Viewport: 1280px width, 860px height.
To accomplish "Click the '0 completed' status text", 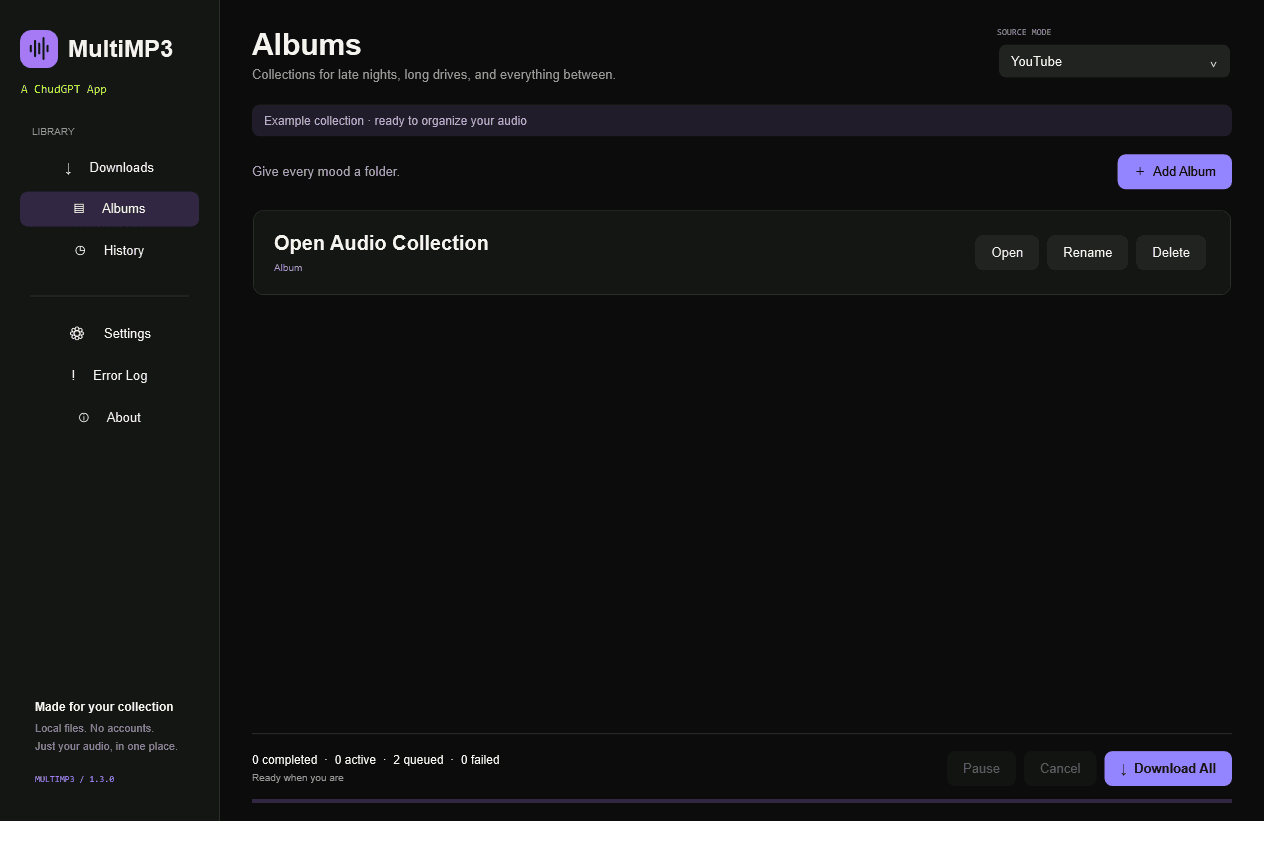I will click(x=285, y=760).
